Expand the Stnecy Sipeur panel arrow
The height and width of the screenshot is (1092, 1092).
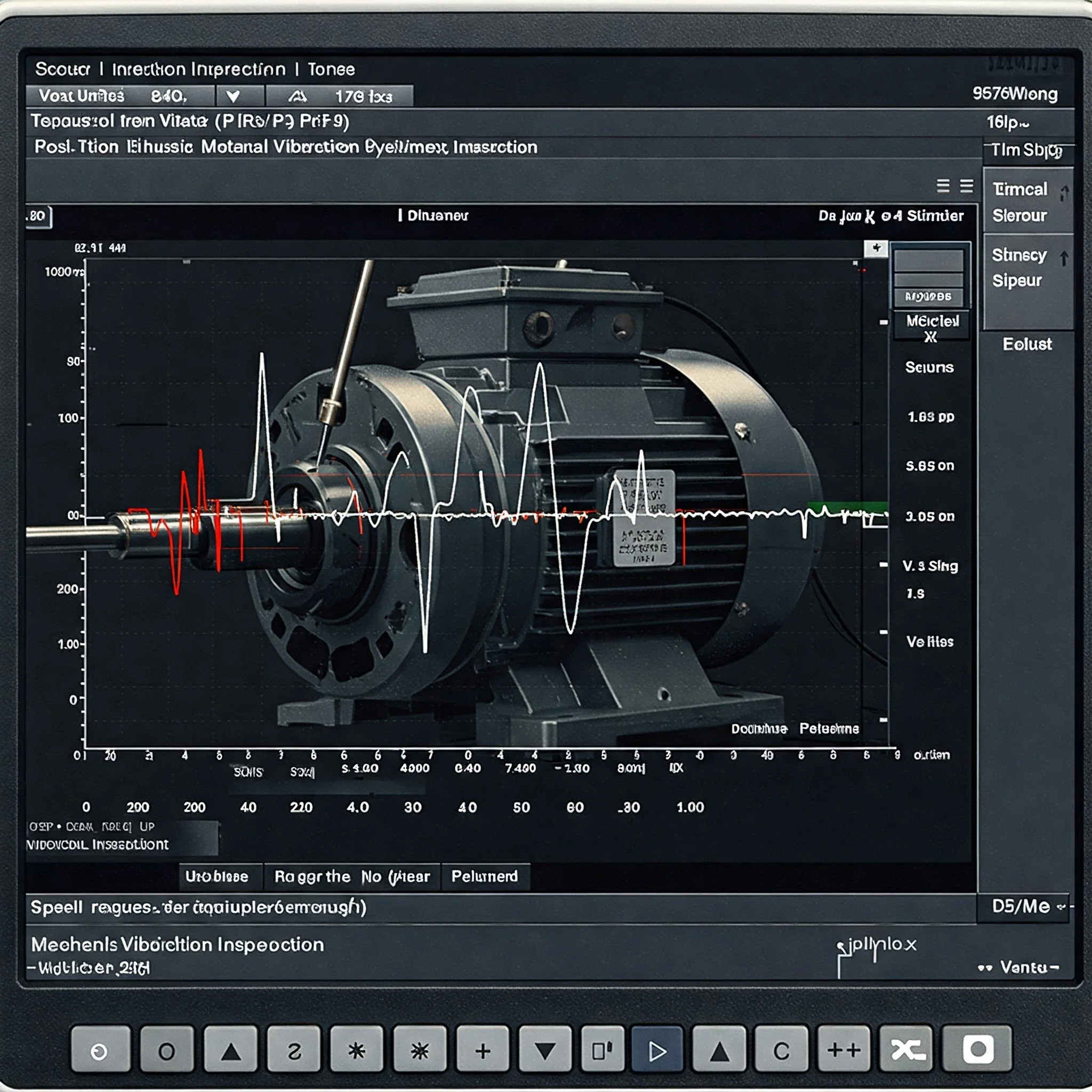pyautogui.click(x=1064, y=259)
